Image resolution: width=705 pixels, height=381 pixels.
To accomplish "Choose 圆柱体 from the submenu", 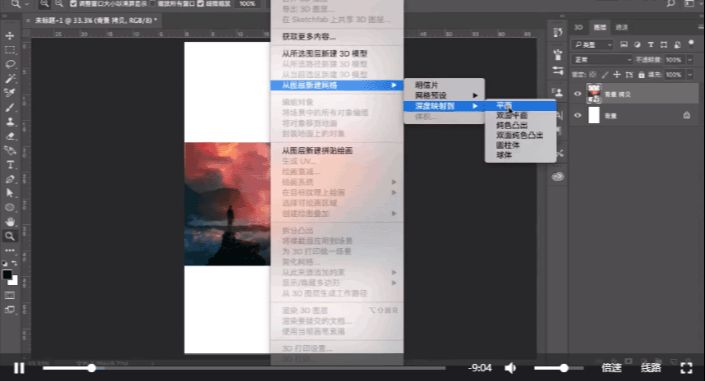I will 520,145.
